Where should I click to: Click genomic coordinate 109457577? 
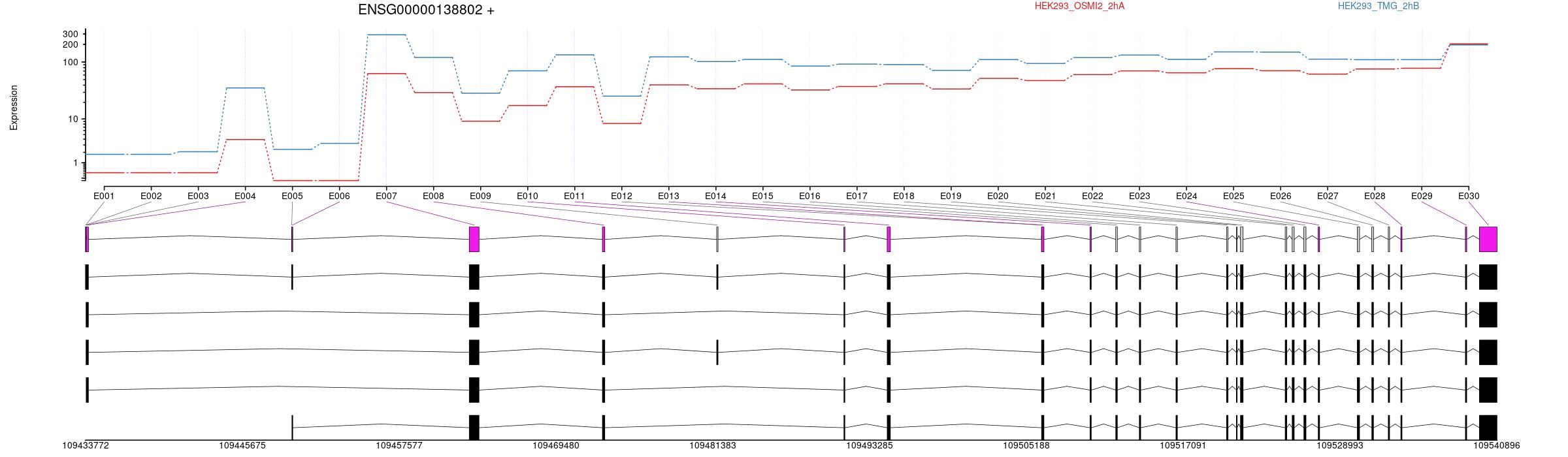click(399, 446)
